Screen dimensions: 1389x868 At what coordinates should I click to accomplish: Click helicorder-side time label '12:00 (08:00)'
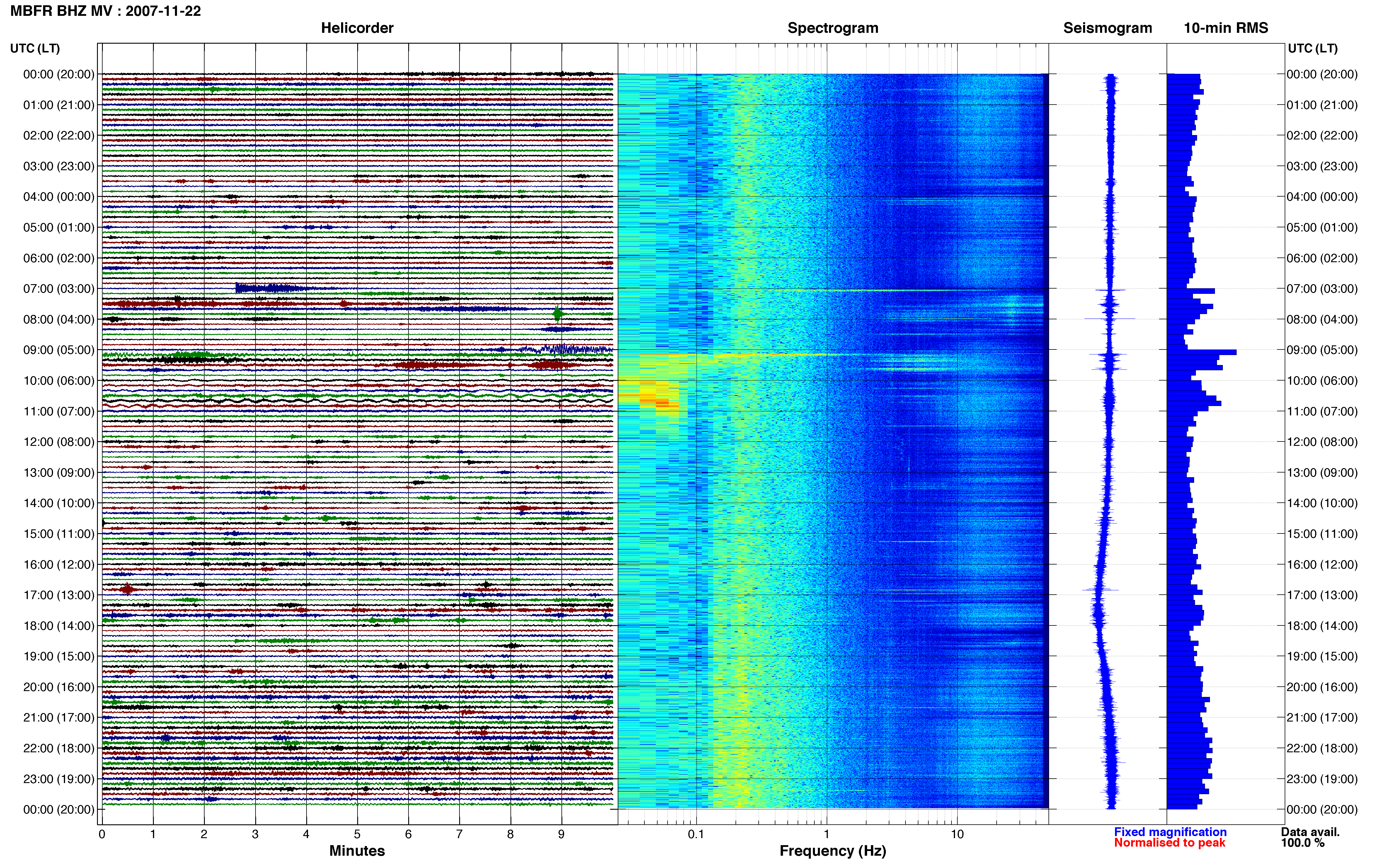[x=59, y=442]
